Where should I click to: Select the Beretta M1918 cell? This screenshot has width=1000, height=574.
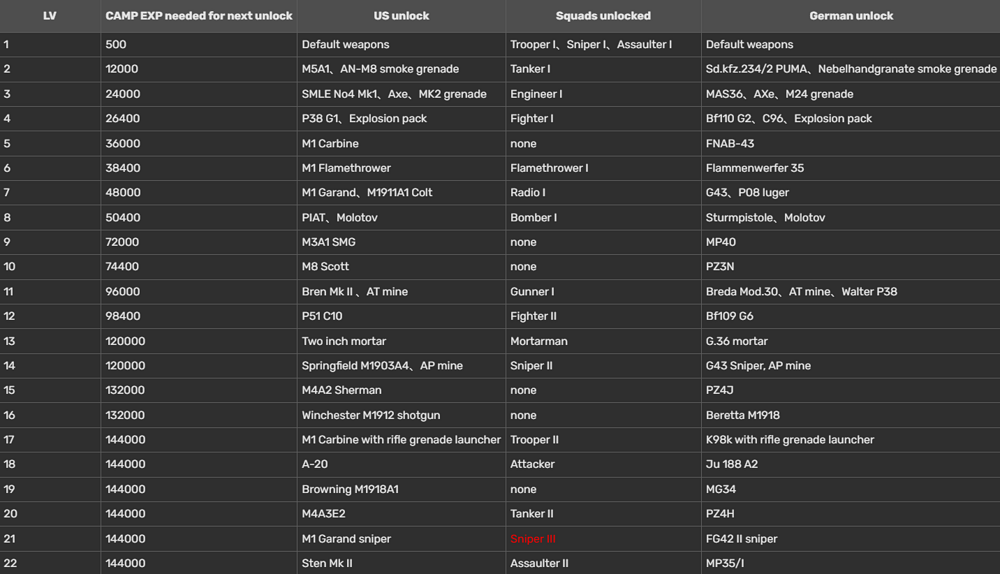pos(851,415)
